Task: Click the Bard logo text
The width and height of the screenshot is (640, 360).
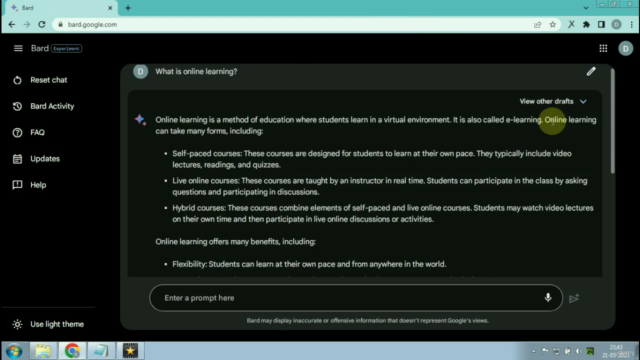Action: pos(40,48)
